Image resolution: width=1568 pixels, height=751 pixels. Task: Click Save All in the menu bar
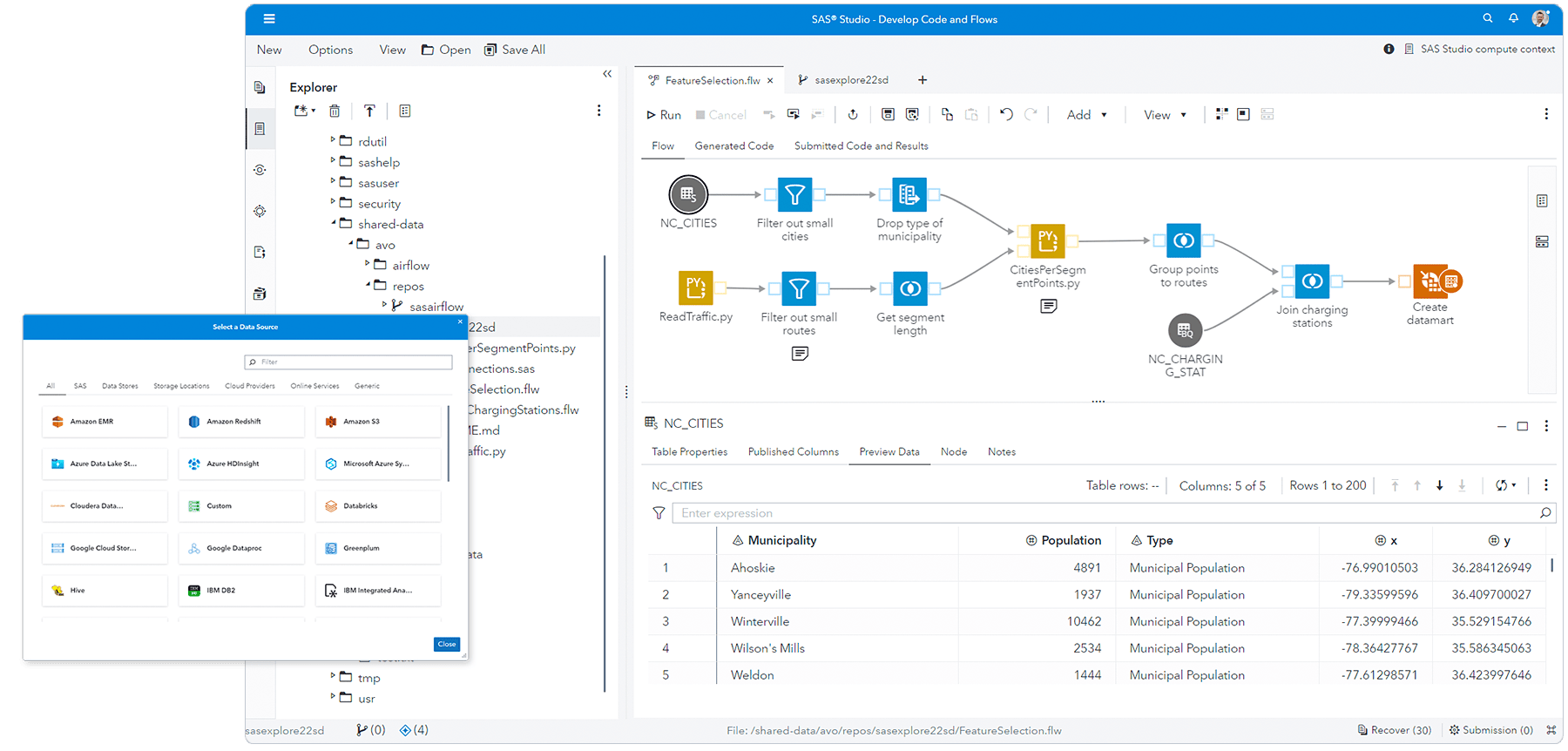(x=515, y=50)
